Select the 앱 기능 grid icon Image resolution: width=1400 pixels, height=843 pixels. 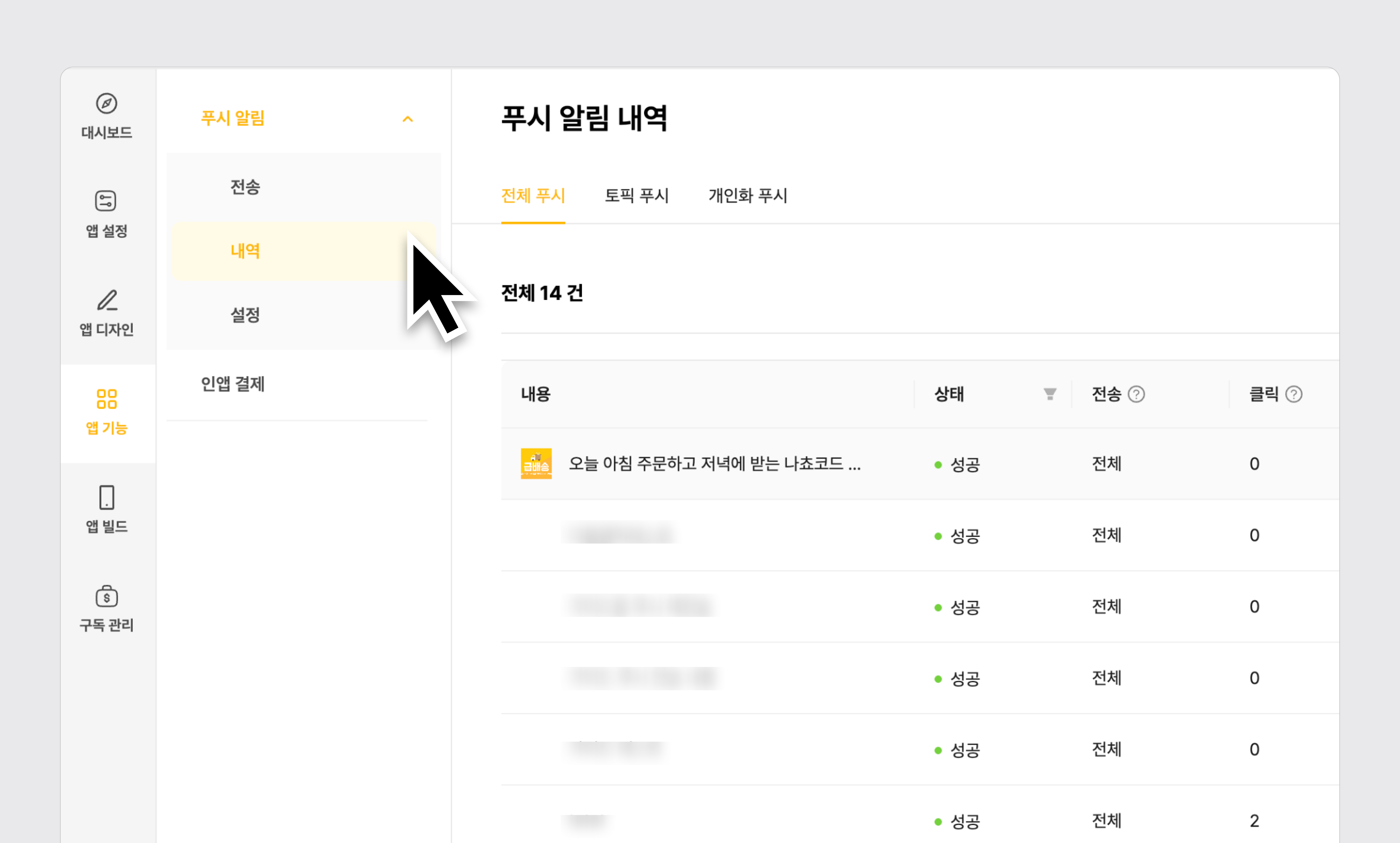click(106, 399)
